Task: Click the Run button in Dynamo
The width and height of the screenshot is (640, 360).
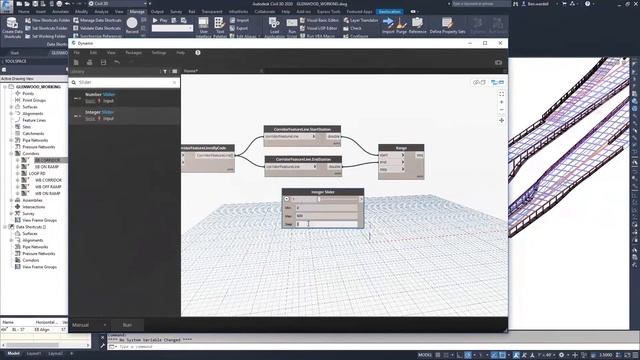Action: pyautogui.click(x=127, y=325)
